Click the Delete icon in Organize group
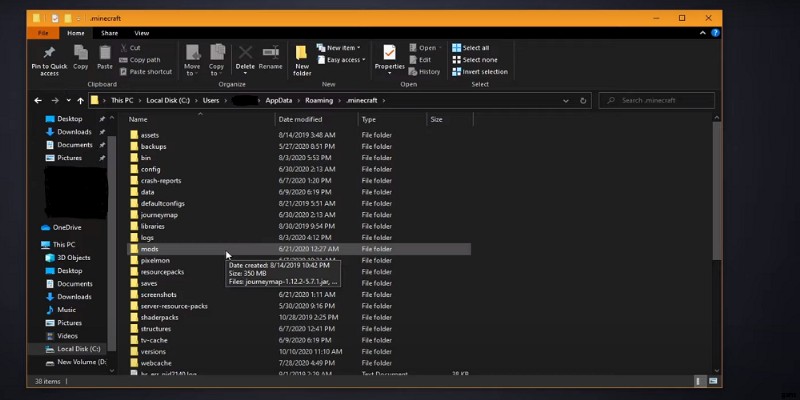Viewport: 800px width, 400px height. [245, 55]
